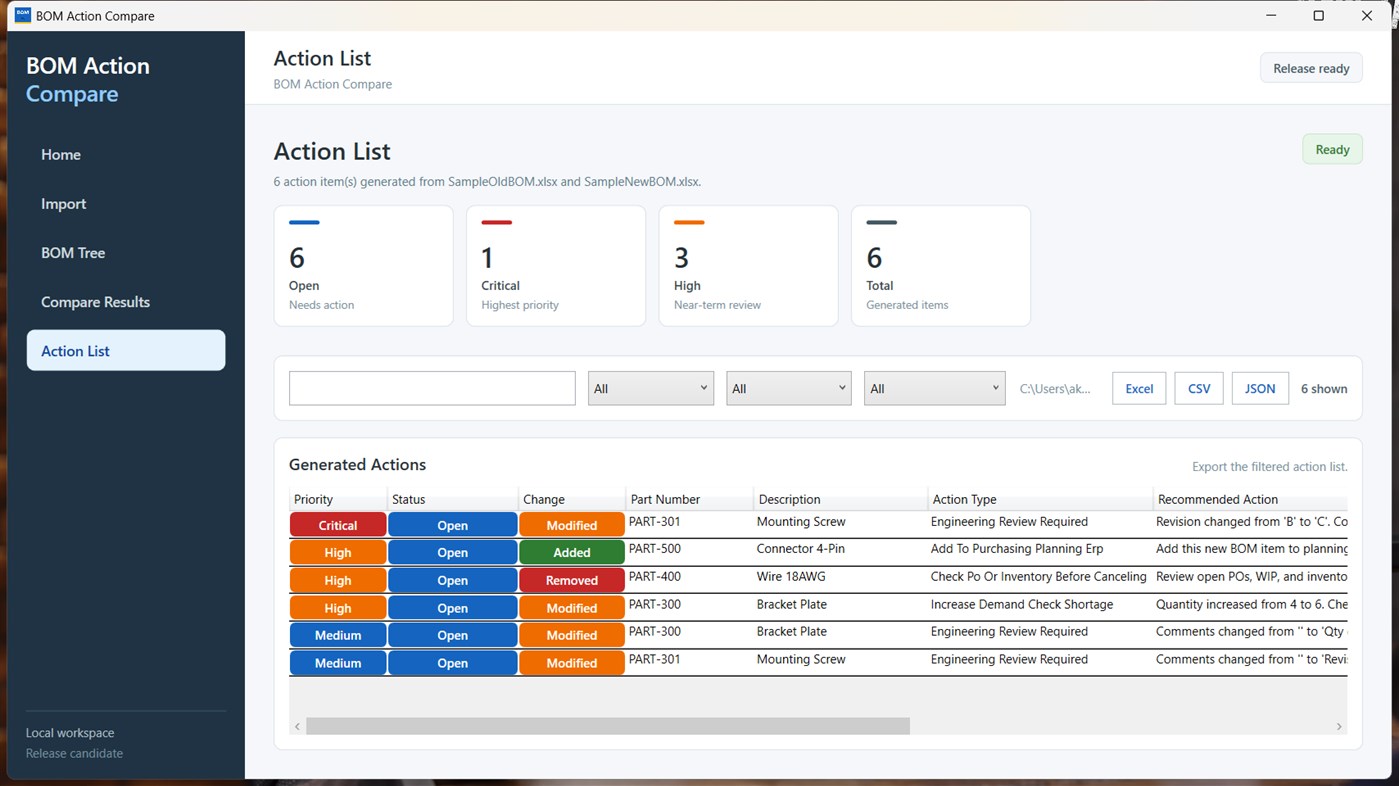Click the scrollbar left arrow
This screenshot has width=1399, height=786.
297,726
